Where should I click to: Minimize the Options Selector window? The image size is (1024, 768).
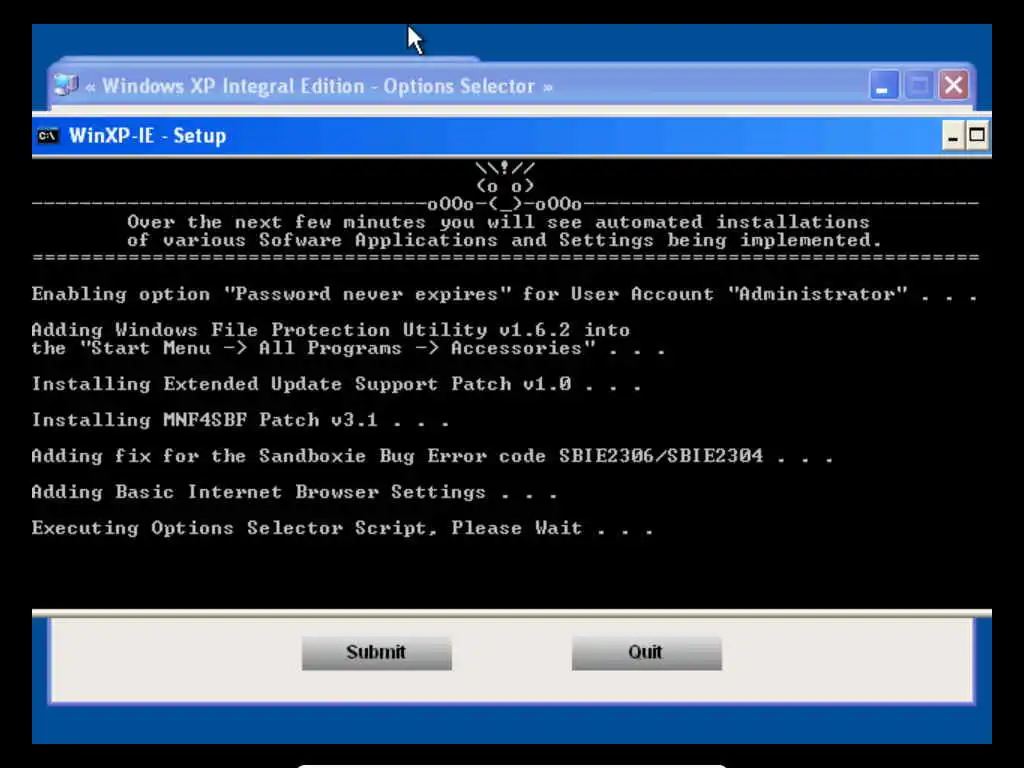tap(884, 86)
